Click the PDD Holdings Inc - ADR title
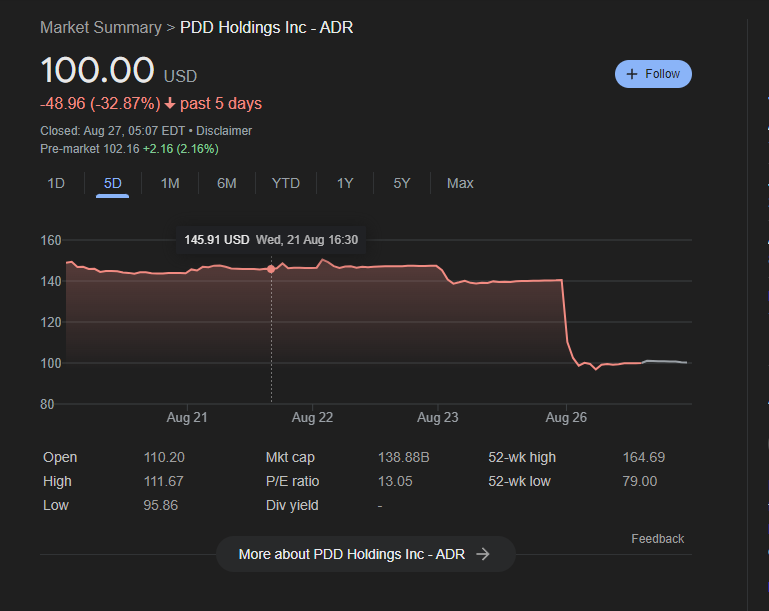Image resolution: width=769 pixels, height=611 pixels. 266,27
